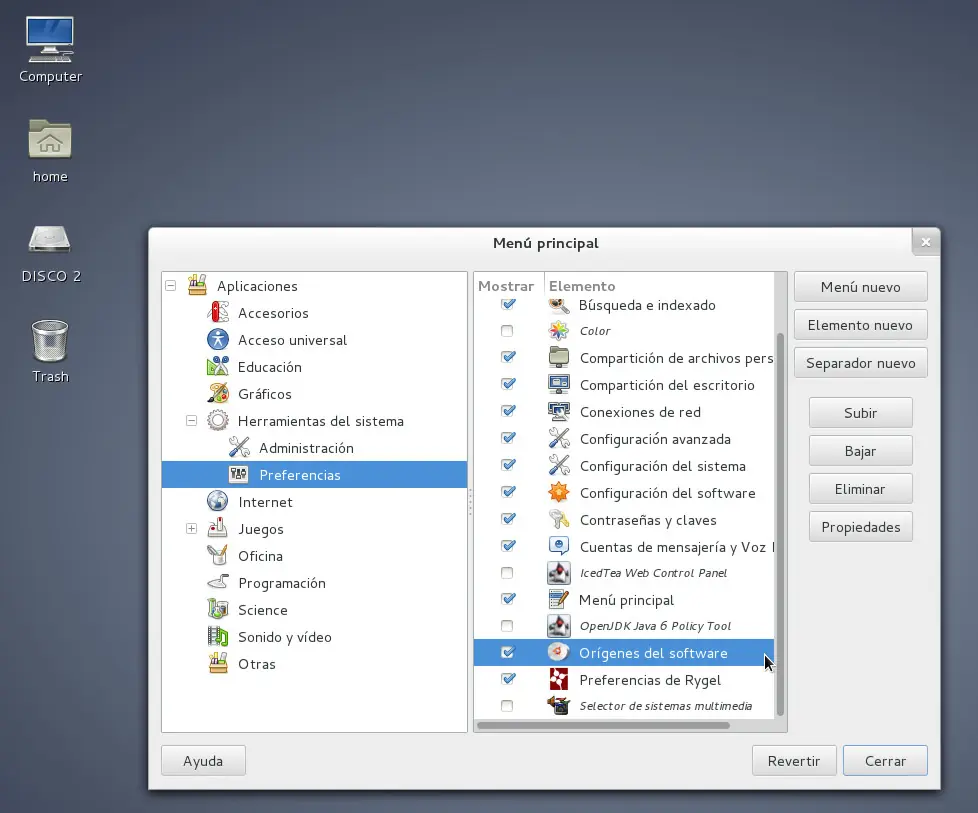
Task: Click the Educación category icon
Action: pos(218,366)
